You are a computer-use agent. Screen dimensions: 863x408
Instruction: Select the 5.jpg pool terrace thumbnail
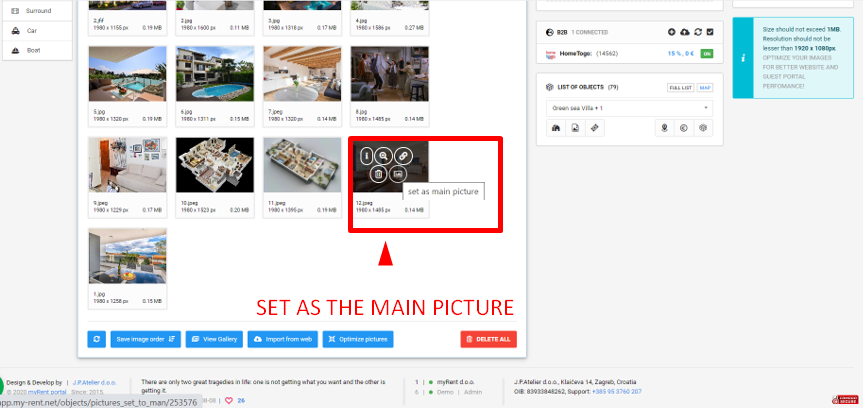click(127, 74)
